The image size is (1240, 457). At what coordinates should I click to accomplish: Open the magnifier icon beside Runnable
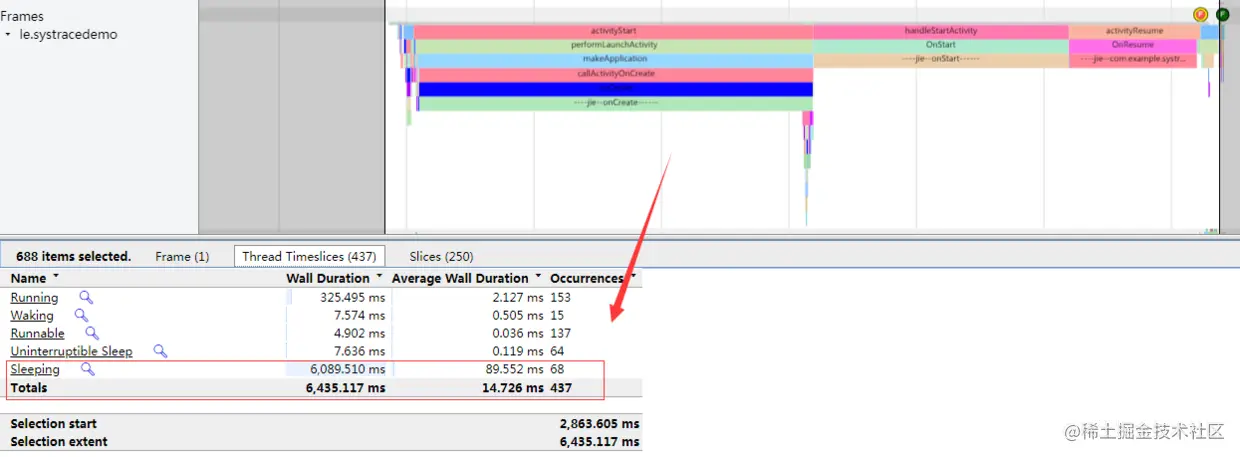click(x=93, y=333)
